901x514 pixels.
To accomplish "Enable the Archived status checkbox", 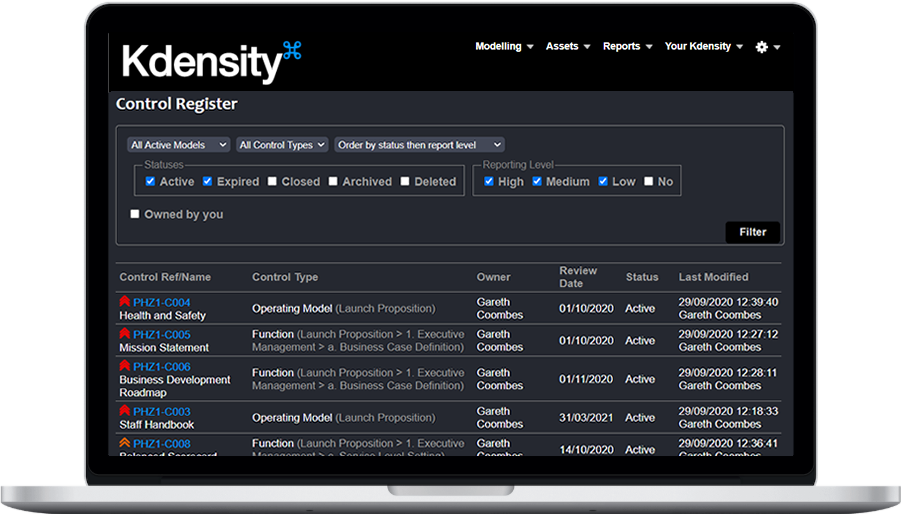I will point(333,181).
